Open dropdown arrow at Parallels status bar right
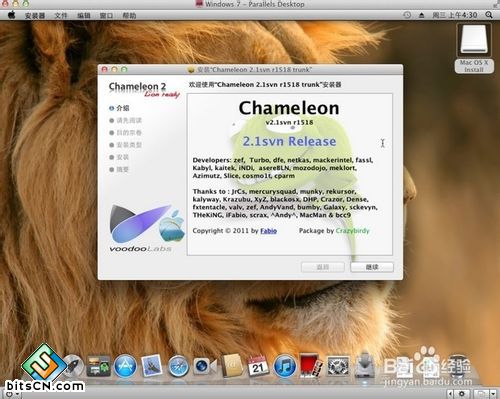The image size is (500, 399). [x=493, y=394]
